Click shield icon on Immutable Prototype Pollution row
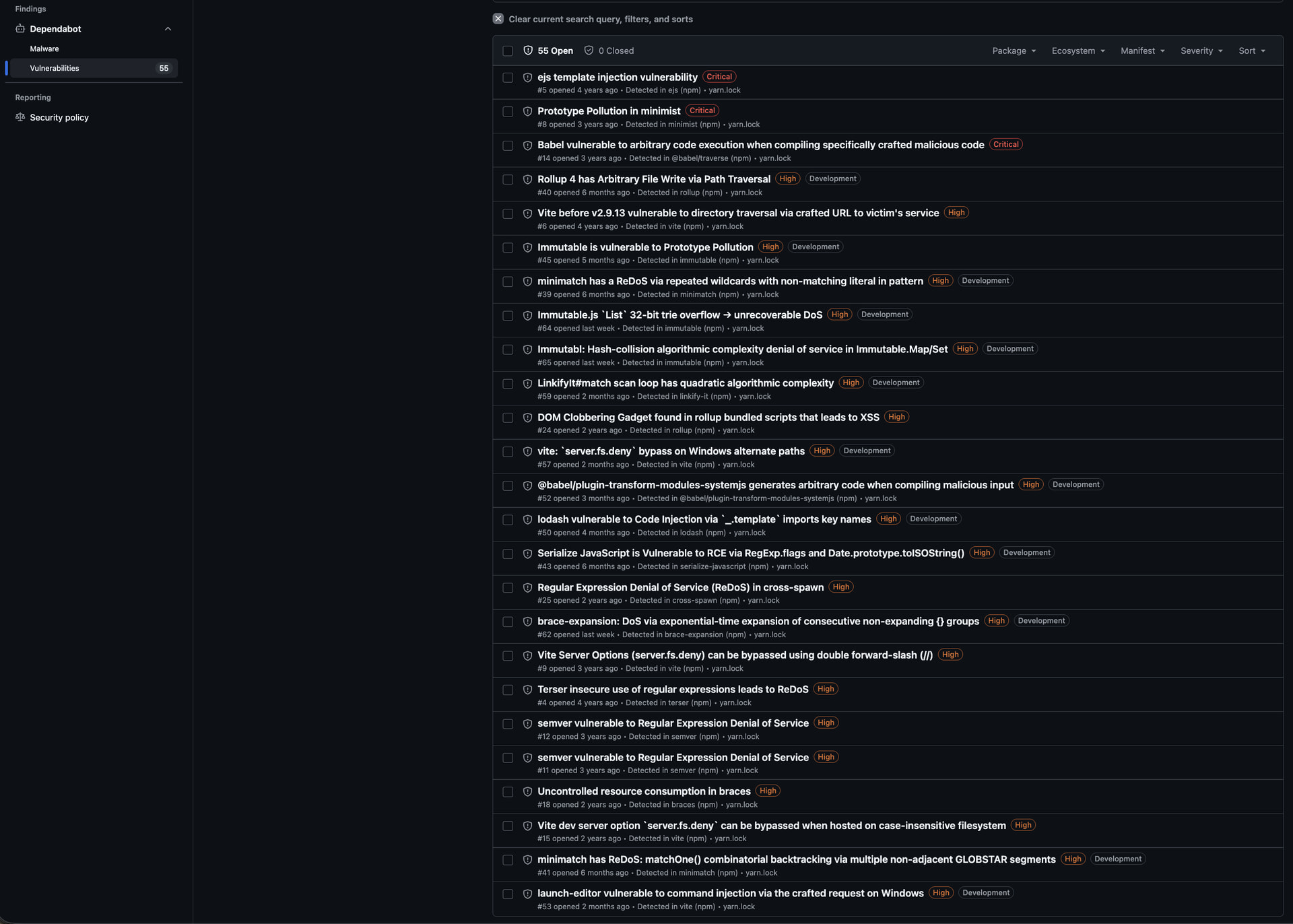This screenshot has width=1293, height=924. (527, 248)
